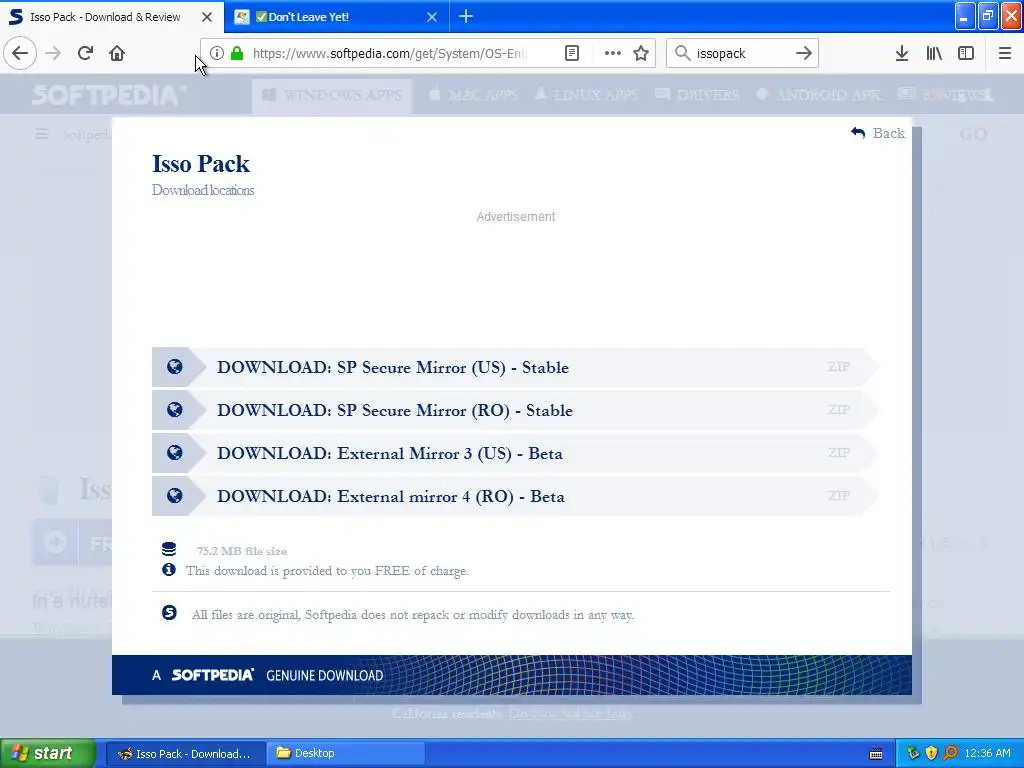Open the Drivers menu item

697,95
